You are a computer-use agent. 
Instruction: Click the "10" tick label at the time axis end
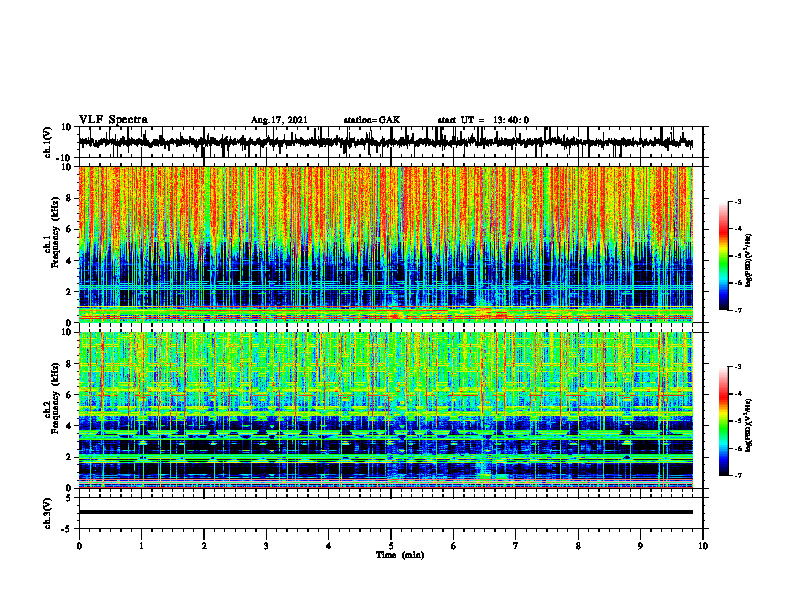click(703, 546)
